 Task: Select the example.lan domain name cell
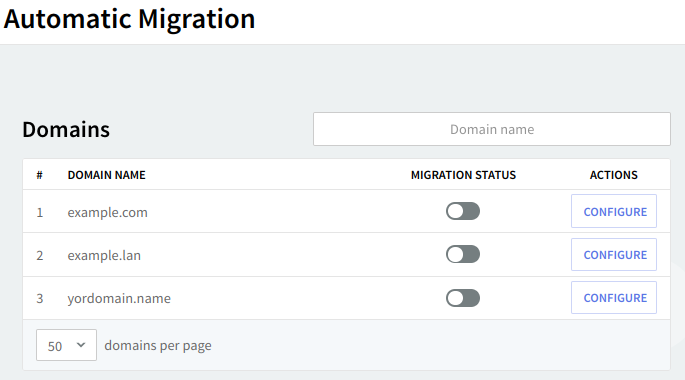coord(104,255)
